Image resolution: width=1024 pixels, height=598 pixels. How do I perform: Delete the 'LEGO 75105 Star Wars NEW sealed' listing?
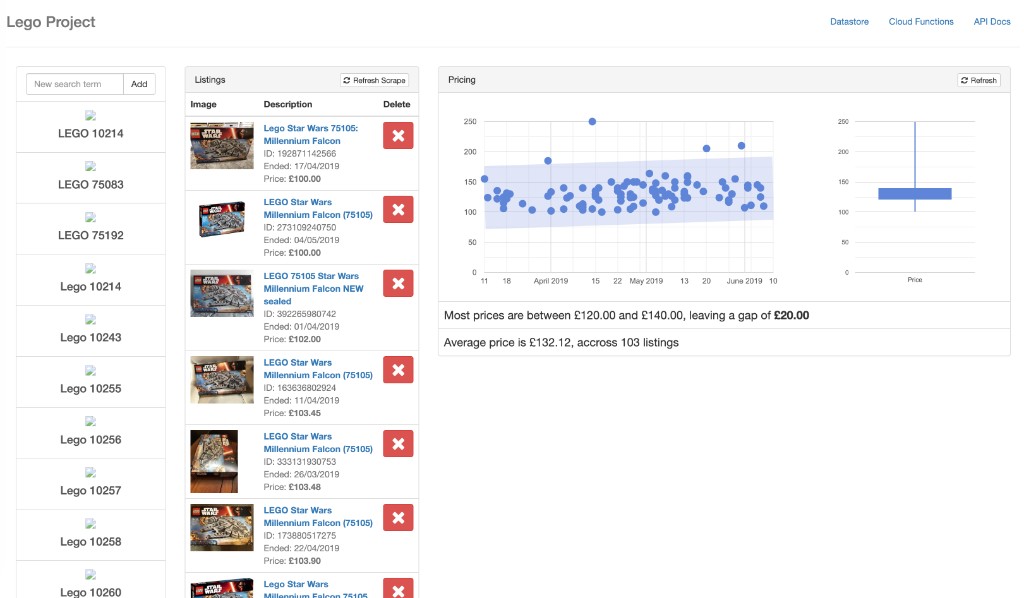[x=398, y=283]
